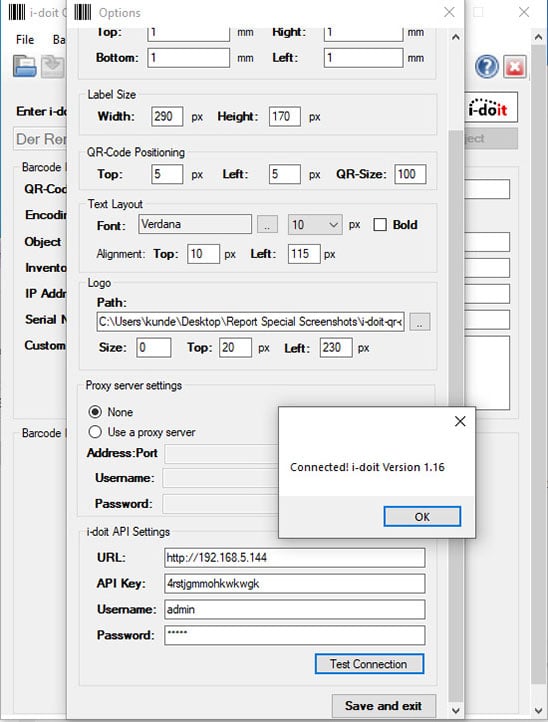
Task: Click the QR-Code Positioning Top field
Action: (167, 175)
